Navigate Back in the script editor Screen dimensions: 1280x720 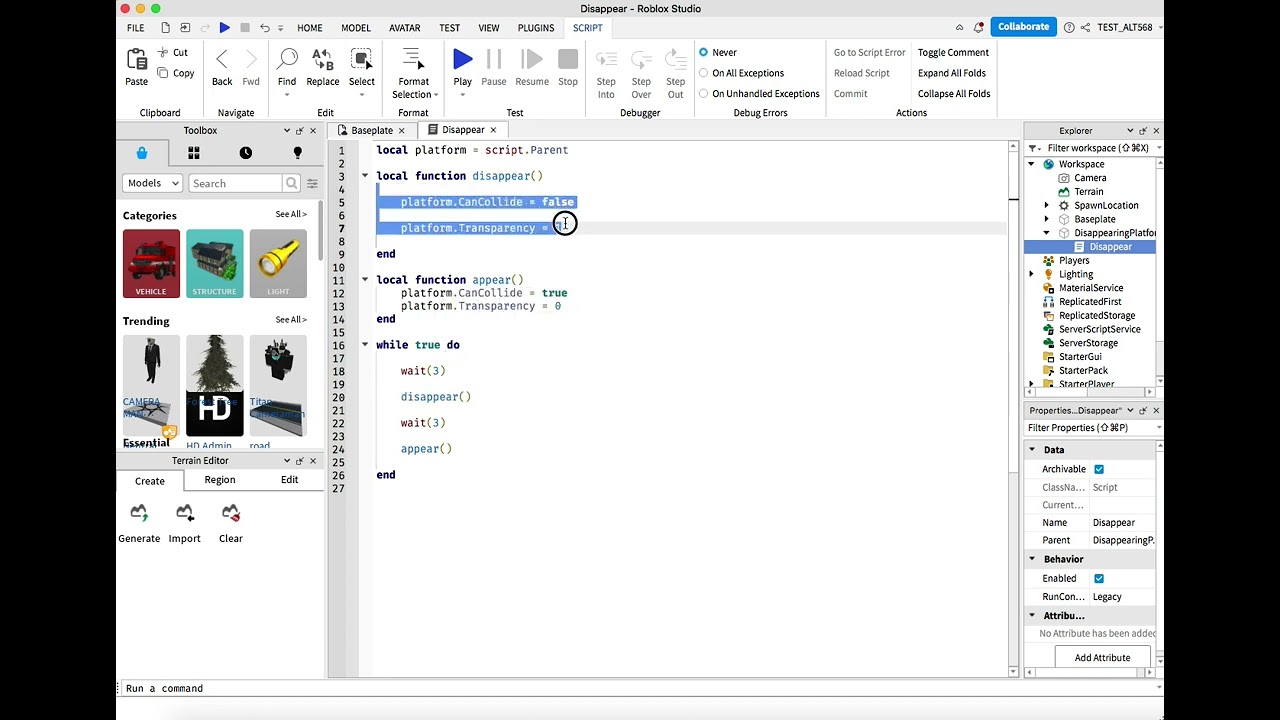(222, 60)
